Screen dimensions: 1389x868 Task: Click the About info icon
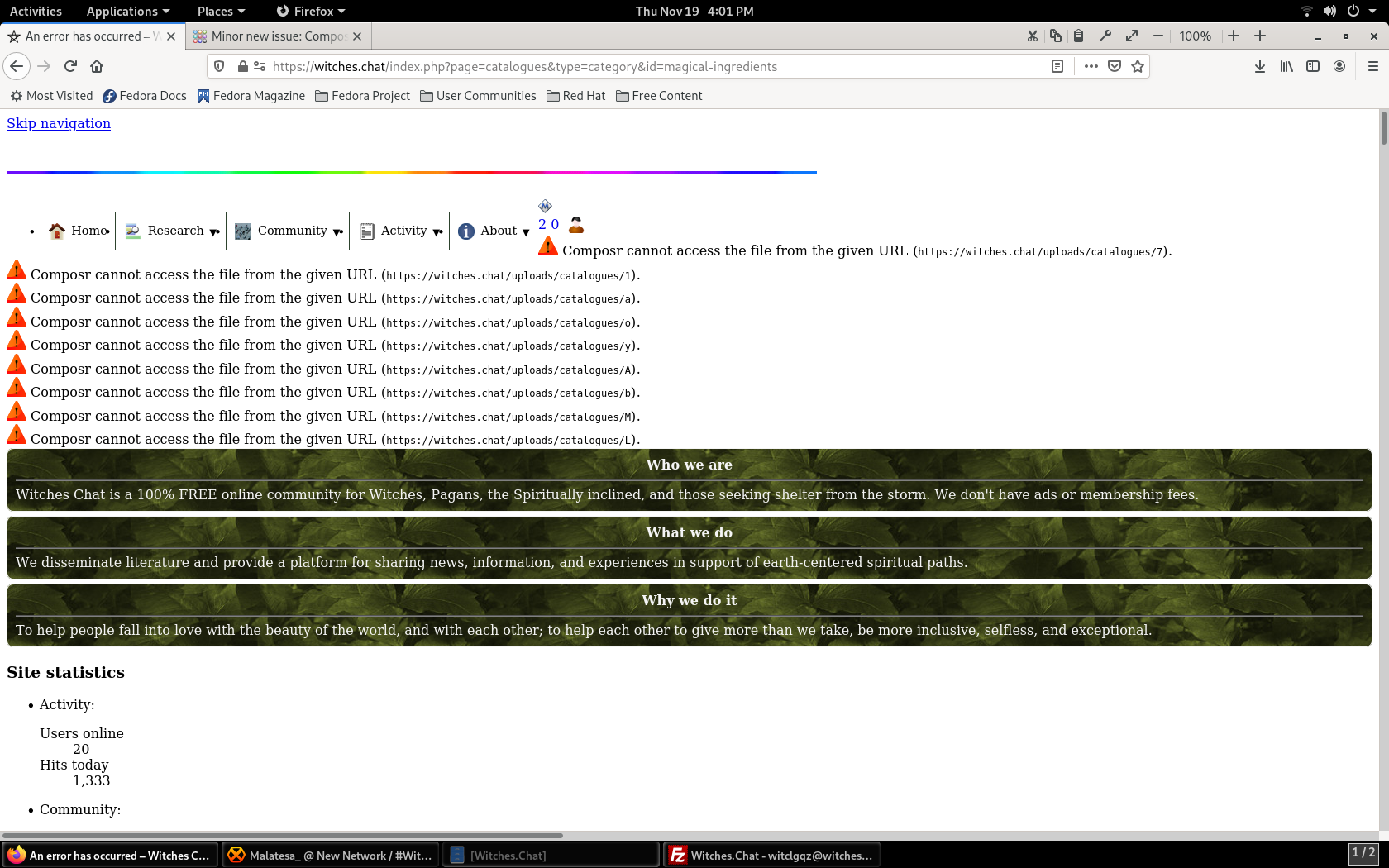click(467, 231)
